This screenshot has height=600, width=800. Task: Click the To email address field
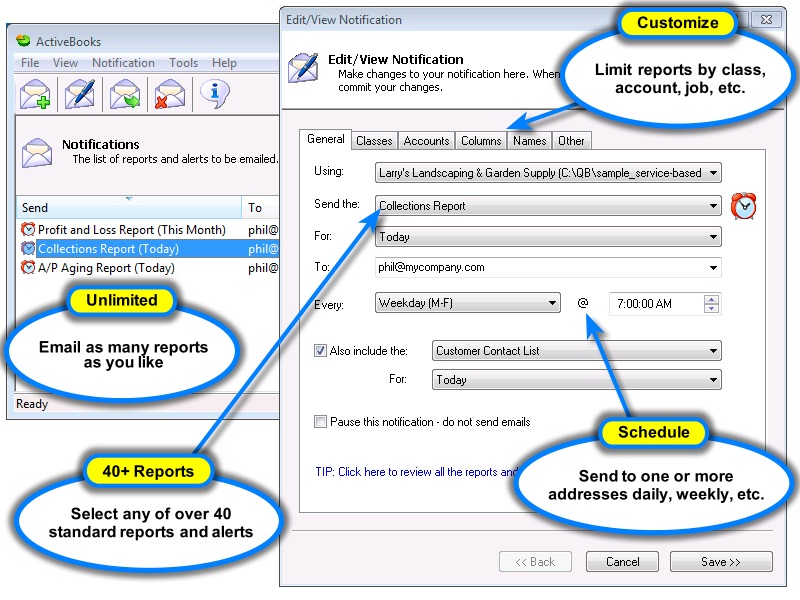click(548, 267)
